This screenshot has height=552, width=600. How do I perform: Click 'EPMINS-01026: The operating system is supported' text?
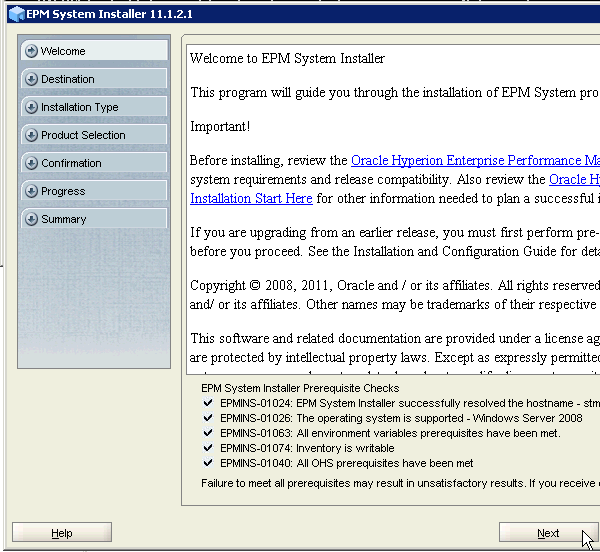(x=401, y=418)
